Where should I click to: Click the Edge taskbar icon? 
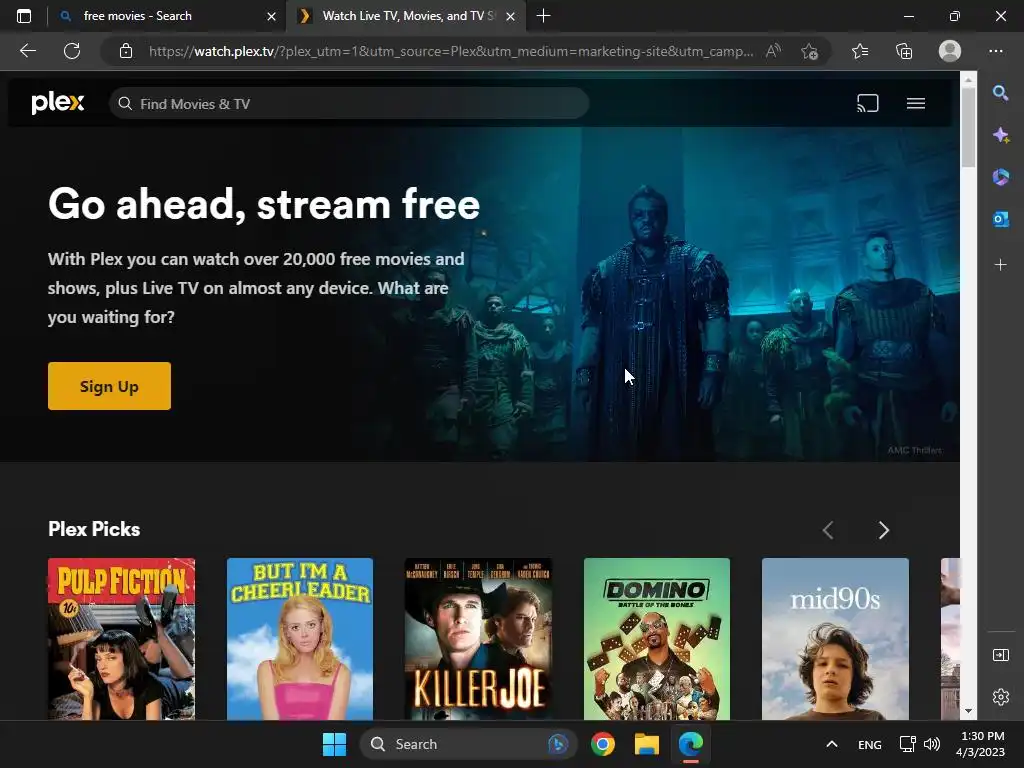click(x=690, y=744)
